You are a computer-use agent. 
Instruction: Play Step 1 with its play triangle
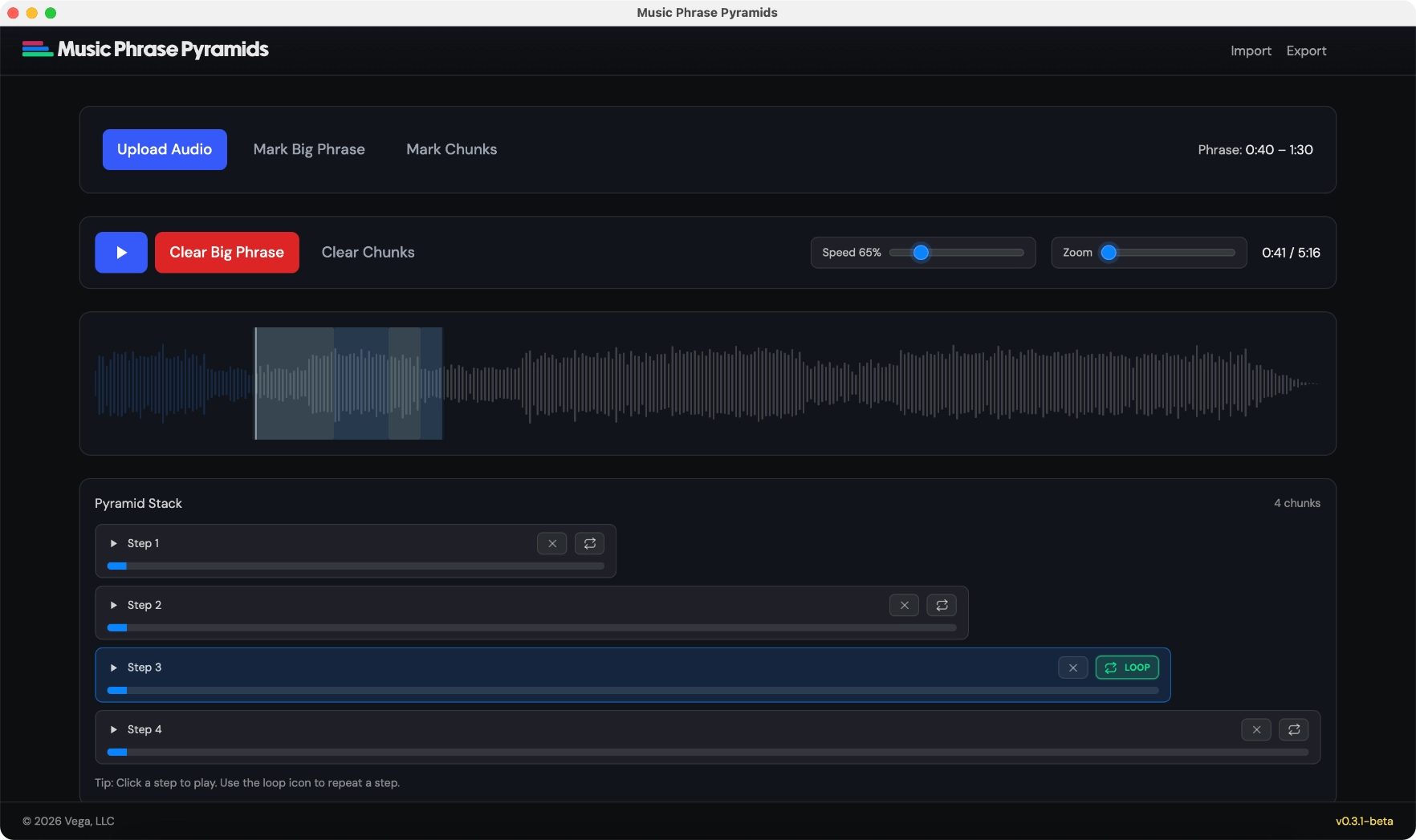pos(113,543)
